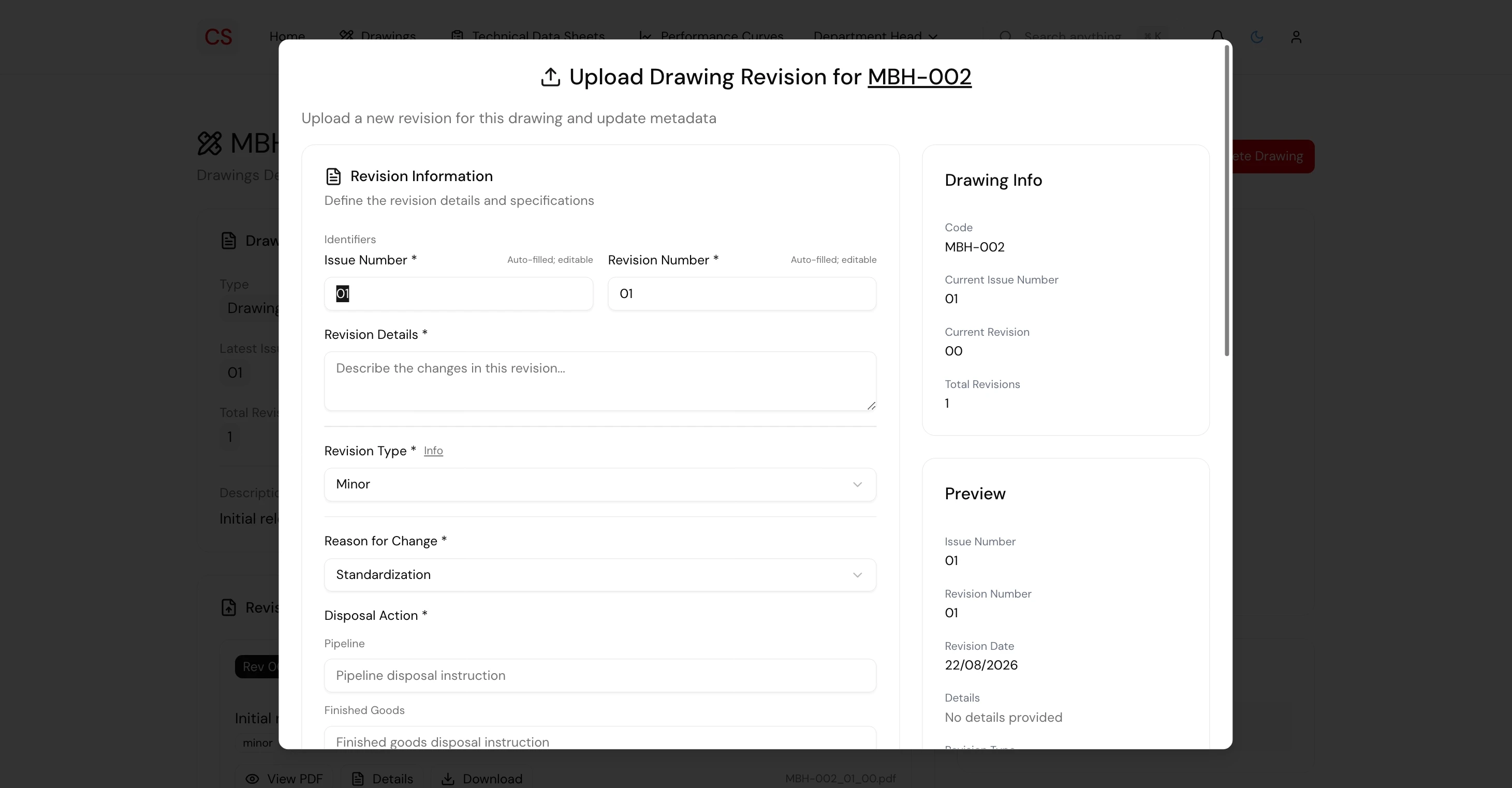Click the Reason for Change chevron arrow
1512x788 pixels.
click(857, 574)
